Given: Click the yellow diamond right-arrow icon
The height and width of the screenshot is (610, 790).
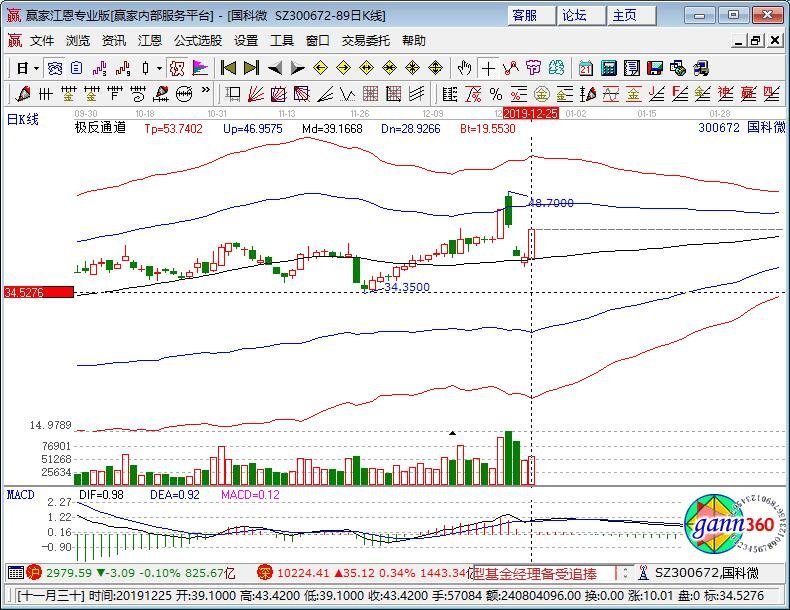Looking at the screenshot, I should 344,68.
